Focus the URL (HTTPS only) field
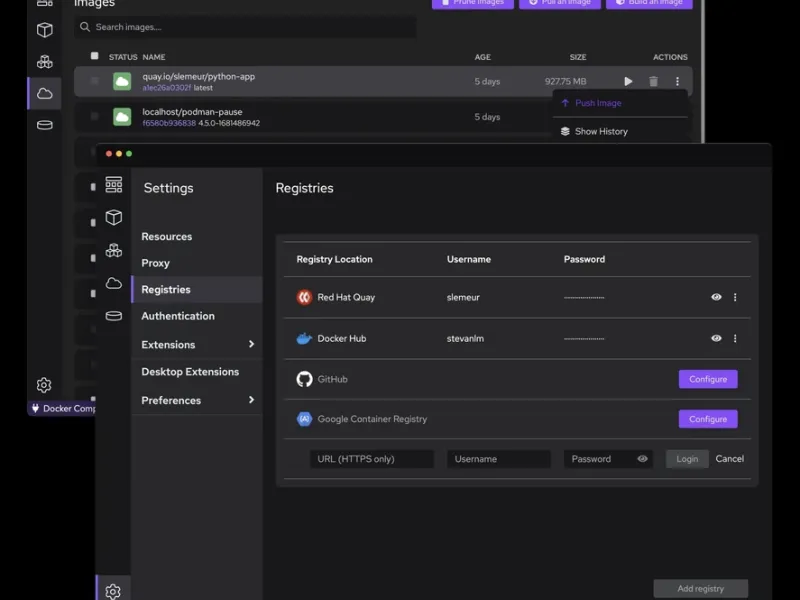Viewport: 800px width, 600px height. [372, 459]
